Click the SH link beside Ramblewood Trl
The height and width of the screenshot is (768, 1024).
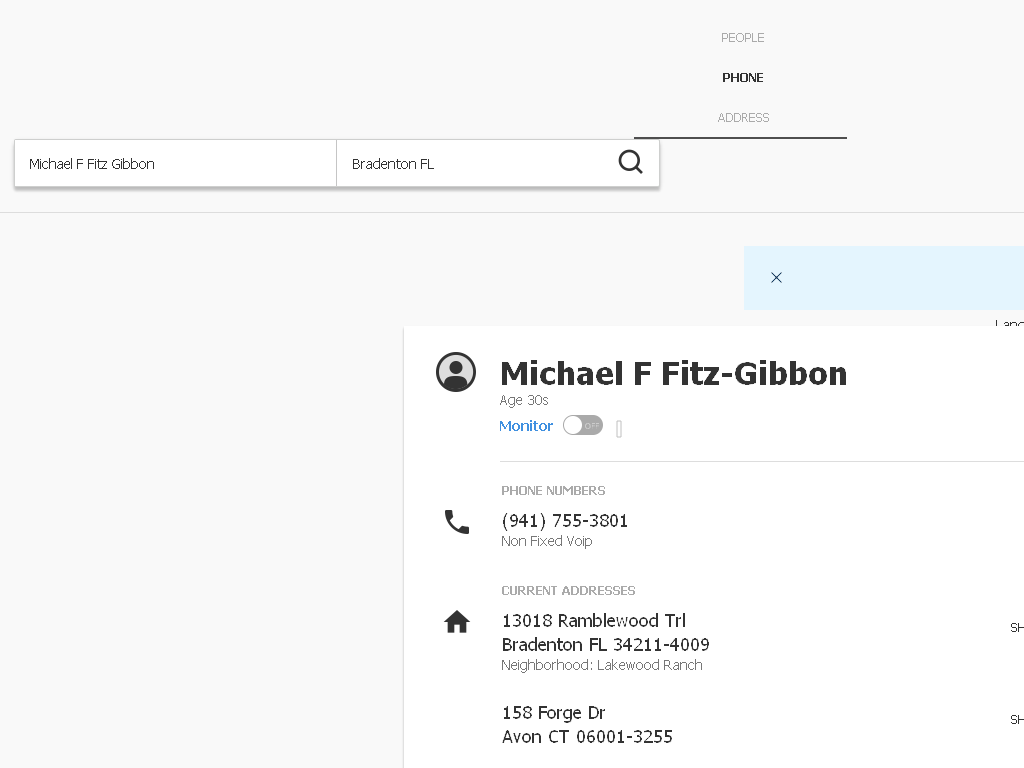coord(1017,628)
